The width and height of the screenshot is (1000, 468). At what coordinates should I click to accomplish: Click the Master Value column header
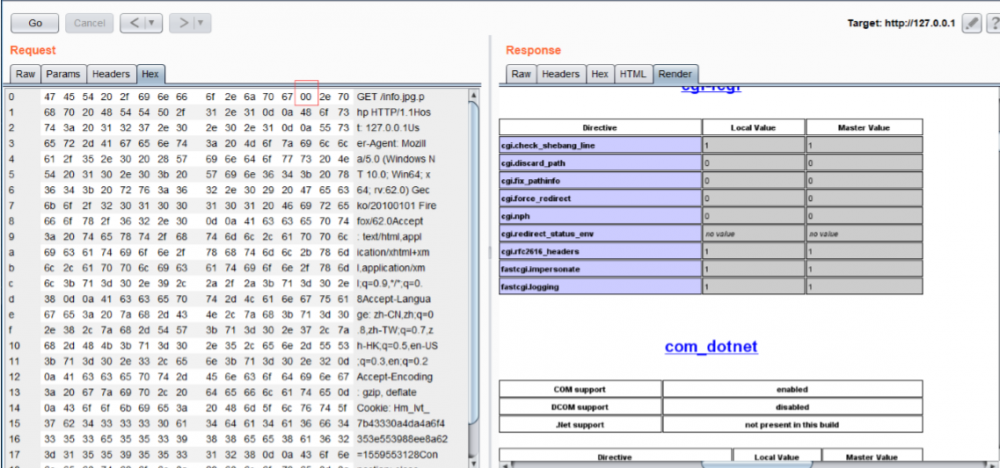point(864,127)
